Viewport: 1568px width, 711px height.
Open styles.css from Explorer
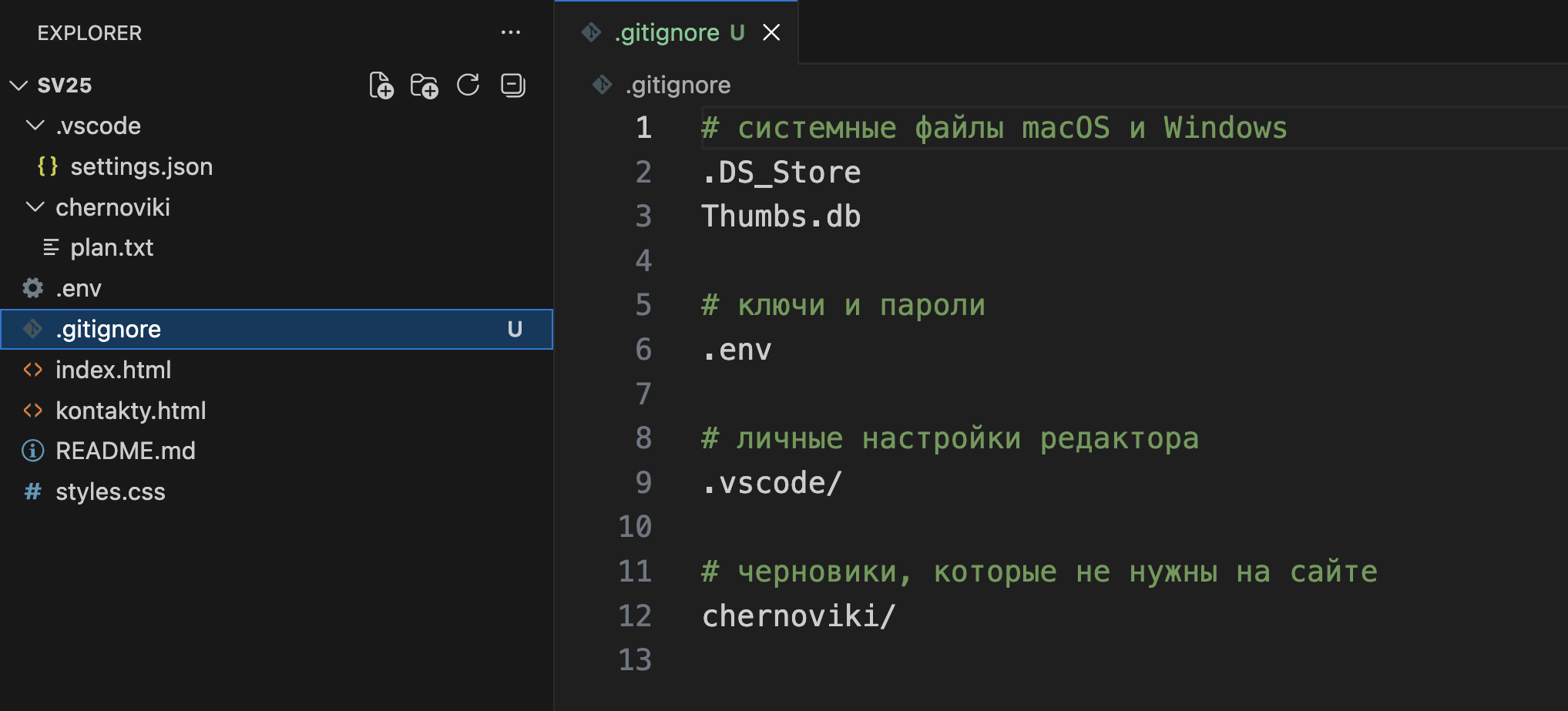click(110, 491)
